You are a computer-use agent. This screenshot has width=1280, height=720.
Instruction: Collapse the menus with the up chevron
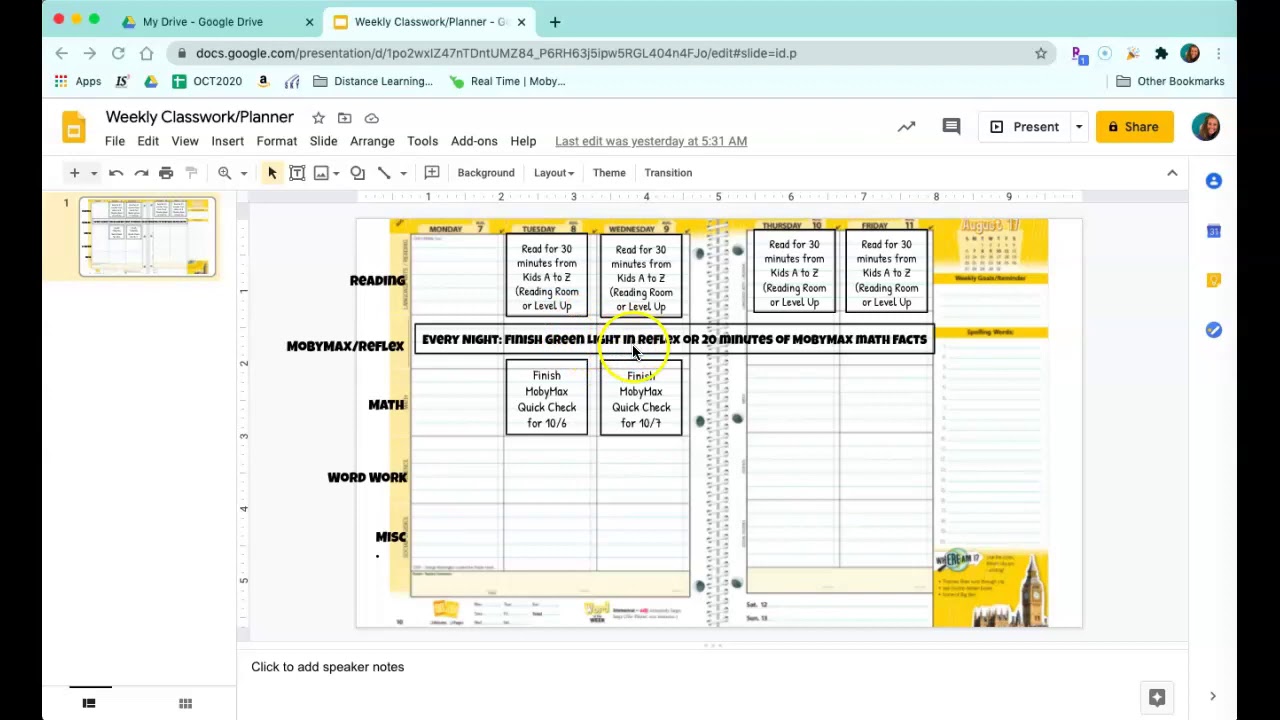1172,173
